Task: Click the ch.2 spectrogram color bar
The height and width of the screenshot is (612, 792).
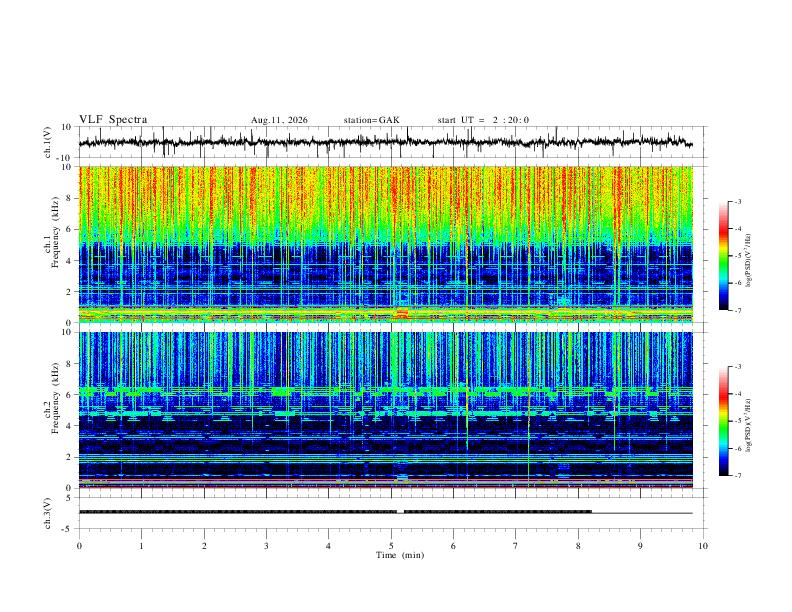Action: pyautogui.click(x=723, y=421)
